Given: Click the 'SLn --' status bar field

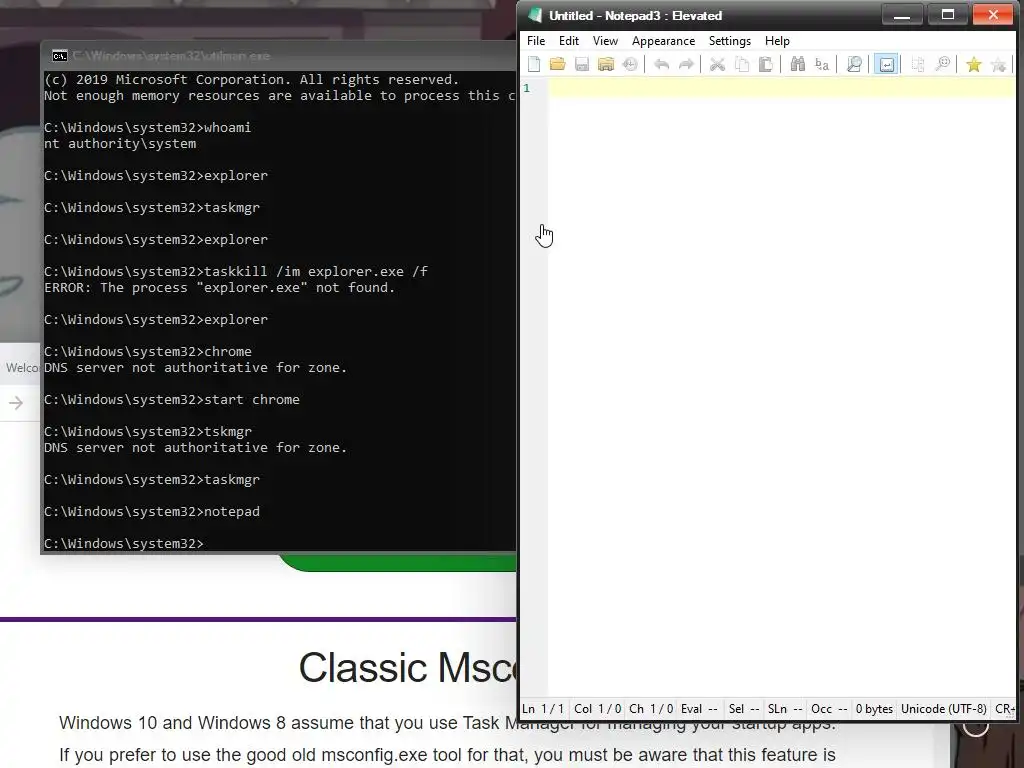Looking at the screenshot, I should click(x=785, y=709).
